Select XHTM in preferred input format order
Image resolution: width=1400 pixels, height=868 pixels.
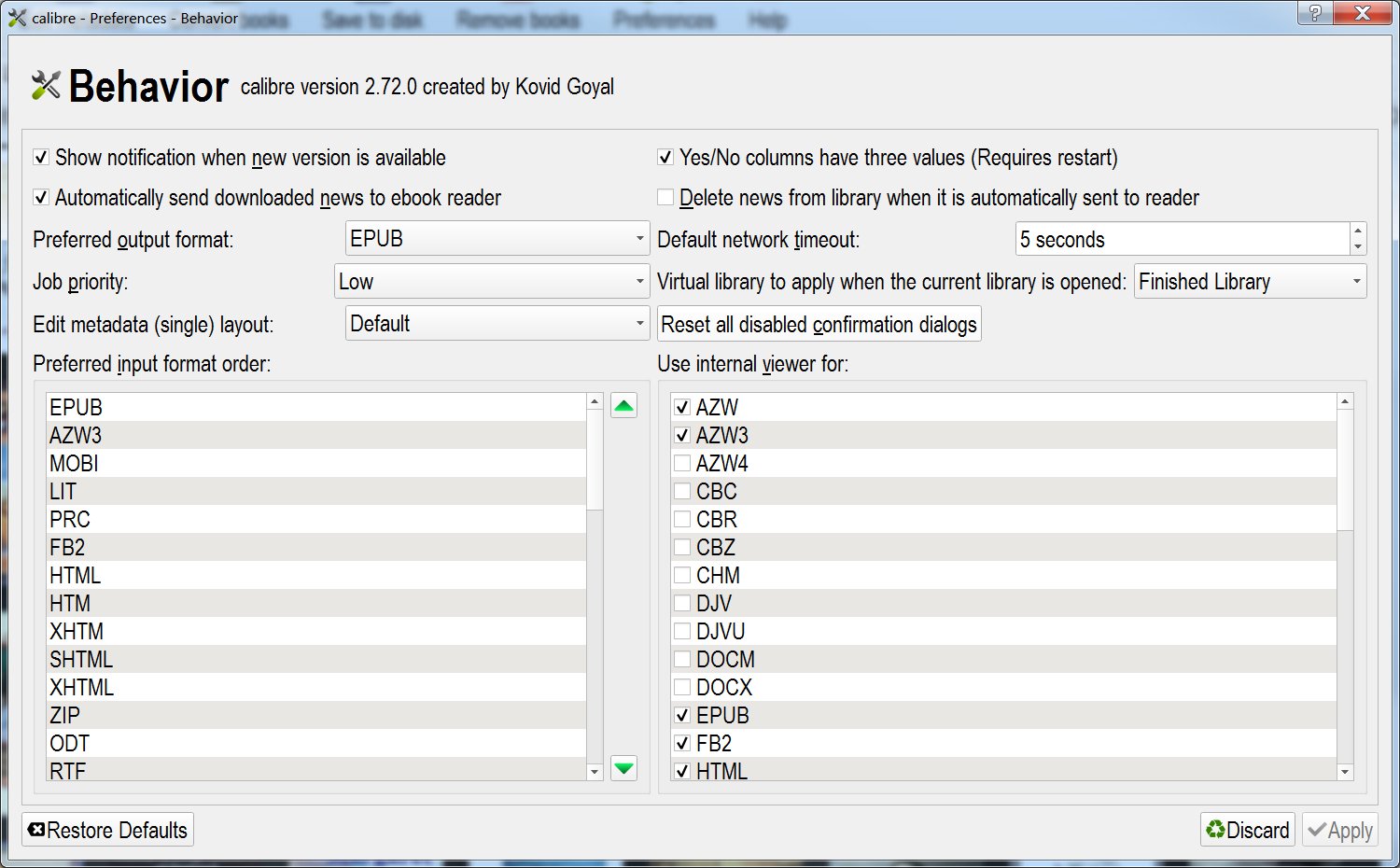[x=316, y=631]
